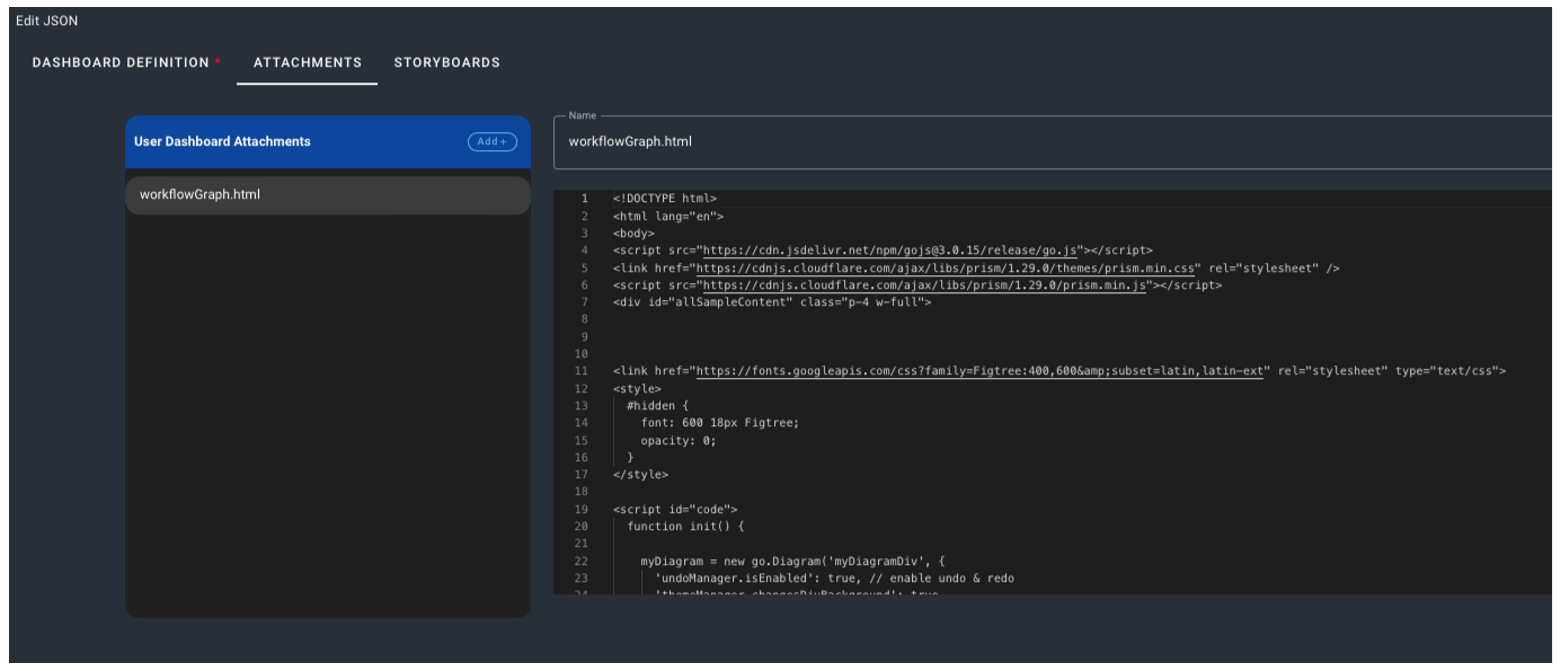Click the #hidden CSS selector line

[658, 405]
